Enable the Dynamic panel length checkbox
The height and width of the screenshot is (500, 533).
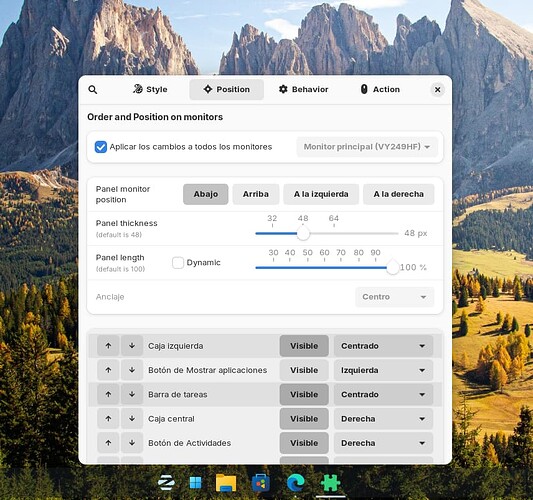pyautogui.click(x=178, y=262)
